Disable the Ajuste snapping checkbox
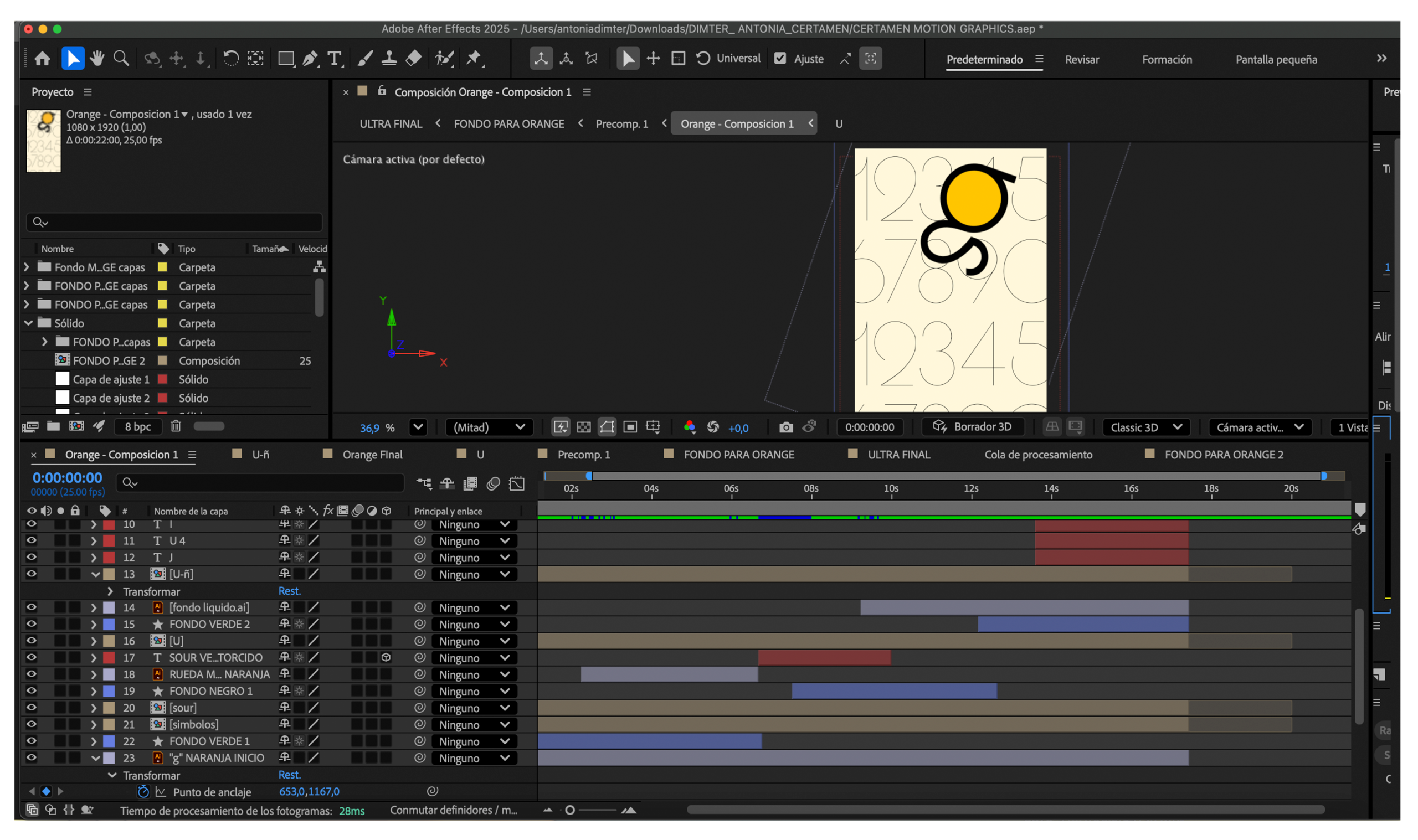This screenshot has width=1418, height=840. pos(780,58)
